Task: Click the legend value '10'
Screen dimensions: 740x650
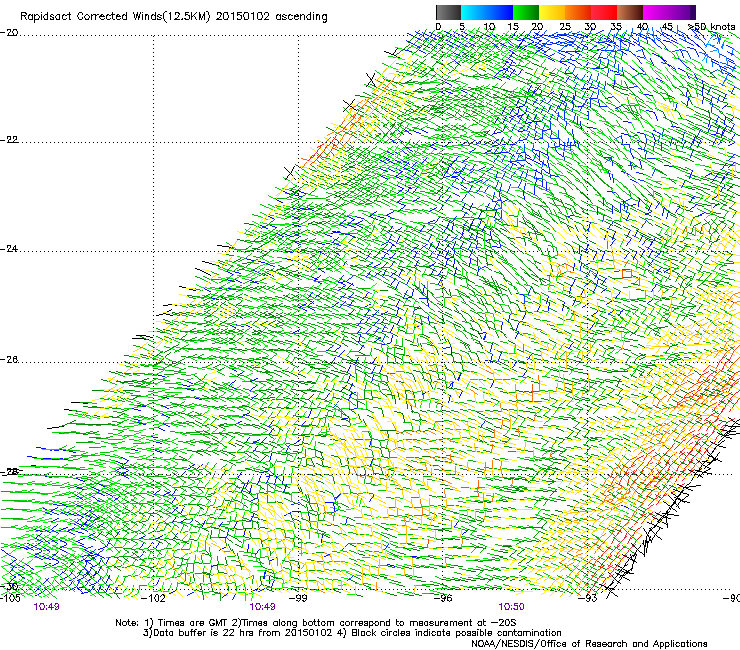Action: 489,27
